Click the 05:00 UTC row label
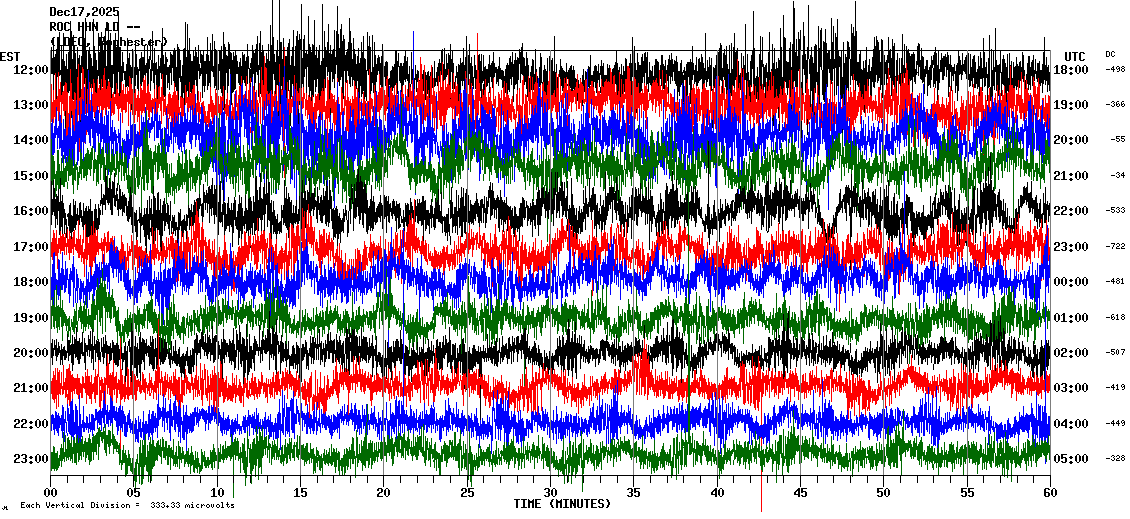Image resolution: width=1130 pixels, height=519 pixels. [1071, 459]
